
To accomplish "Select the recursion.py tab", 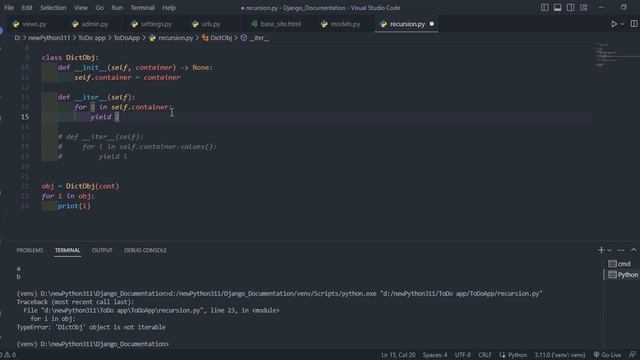I will tap(407, 24).
